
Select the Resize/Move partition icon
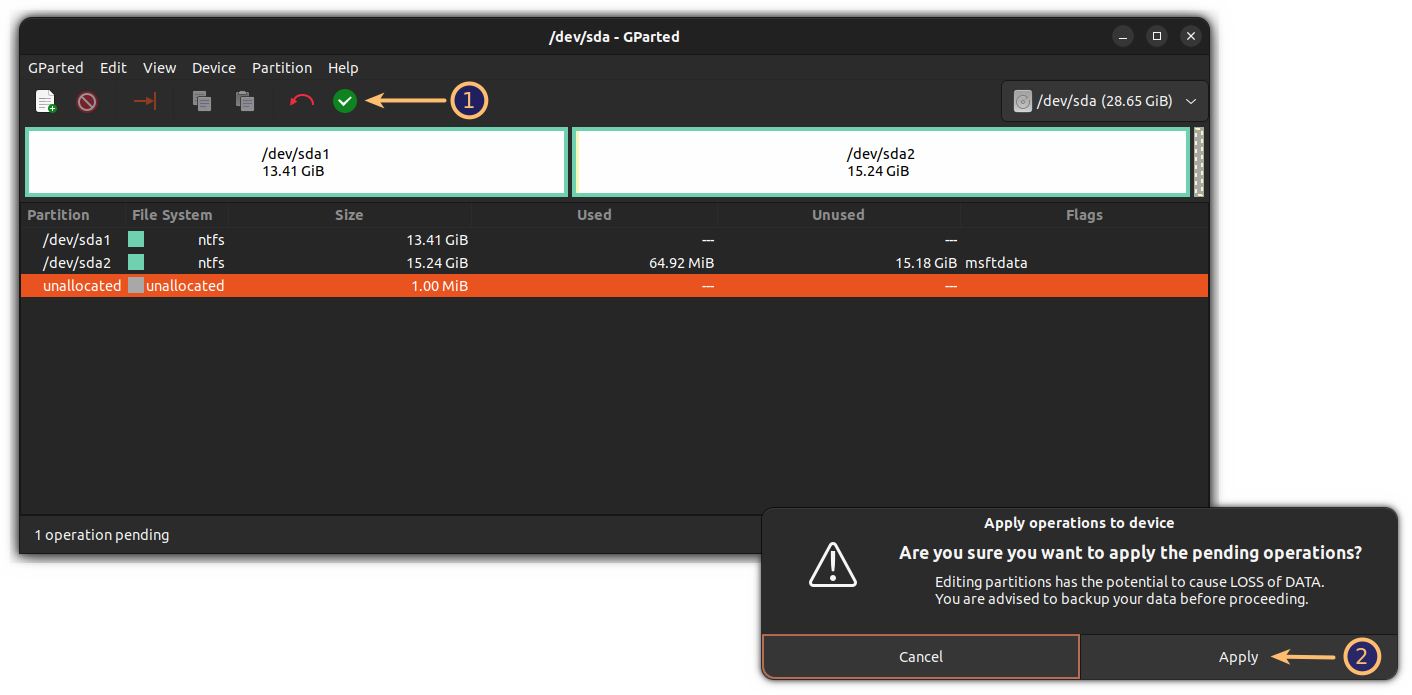pyautogui.click(x=145, y=101)
